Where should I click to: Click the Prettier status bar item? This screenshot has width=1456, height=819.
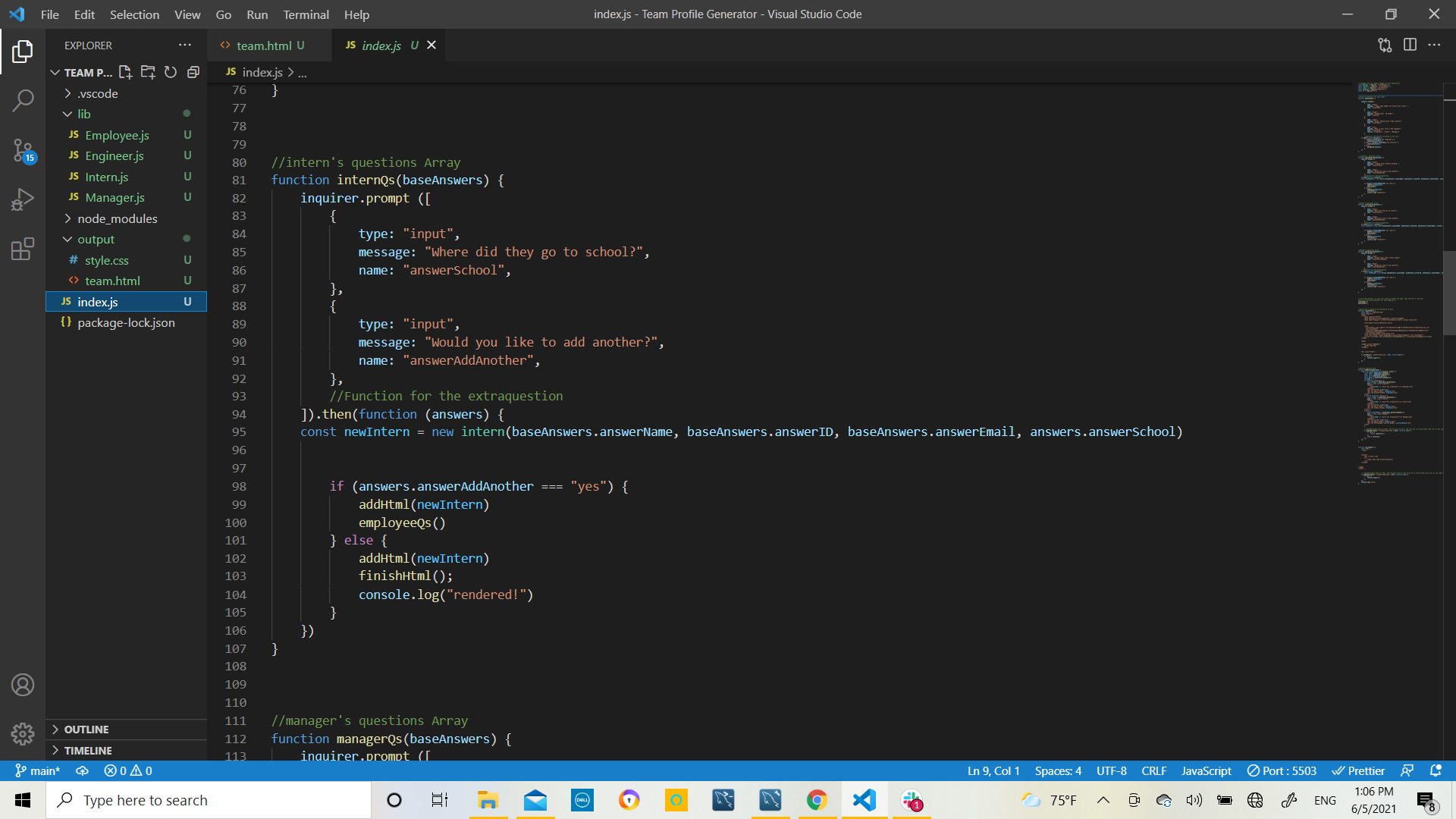coord(1358,770)
